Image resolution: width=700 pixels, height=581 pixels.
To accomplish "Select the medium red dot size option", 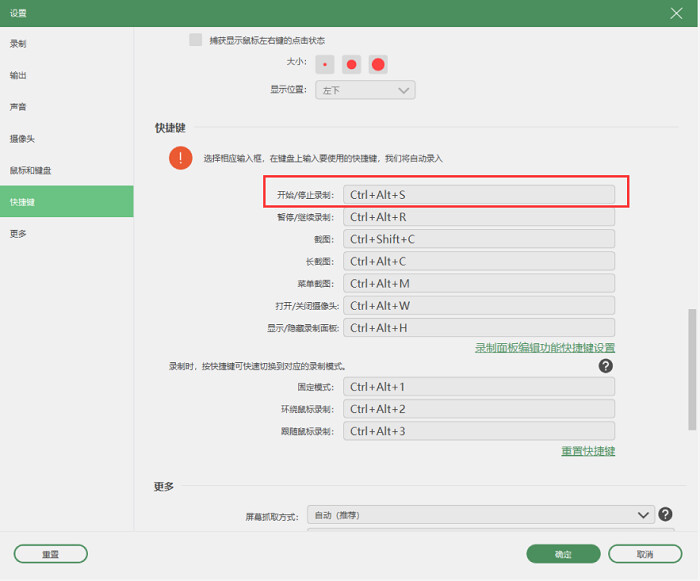I will 351,65.
